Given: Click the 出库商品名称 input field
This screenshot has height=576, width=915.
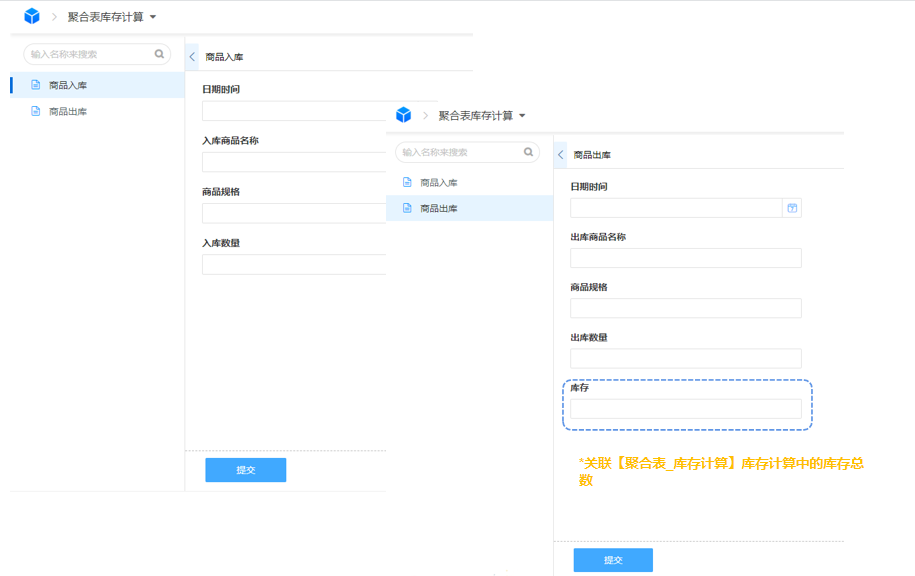Looking at the screenshot, I should click(685, 258).
